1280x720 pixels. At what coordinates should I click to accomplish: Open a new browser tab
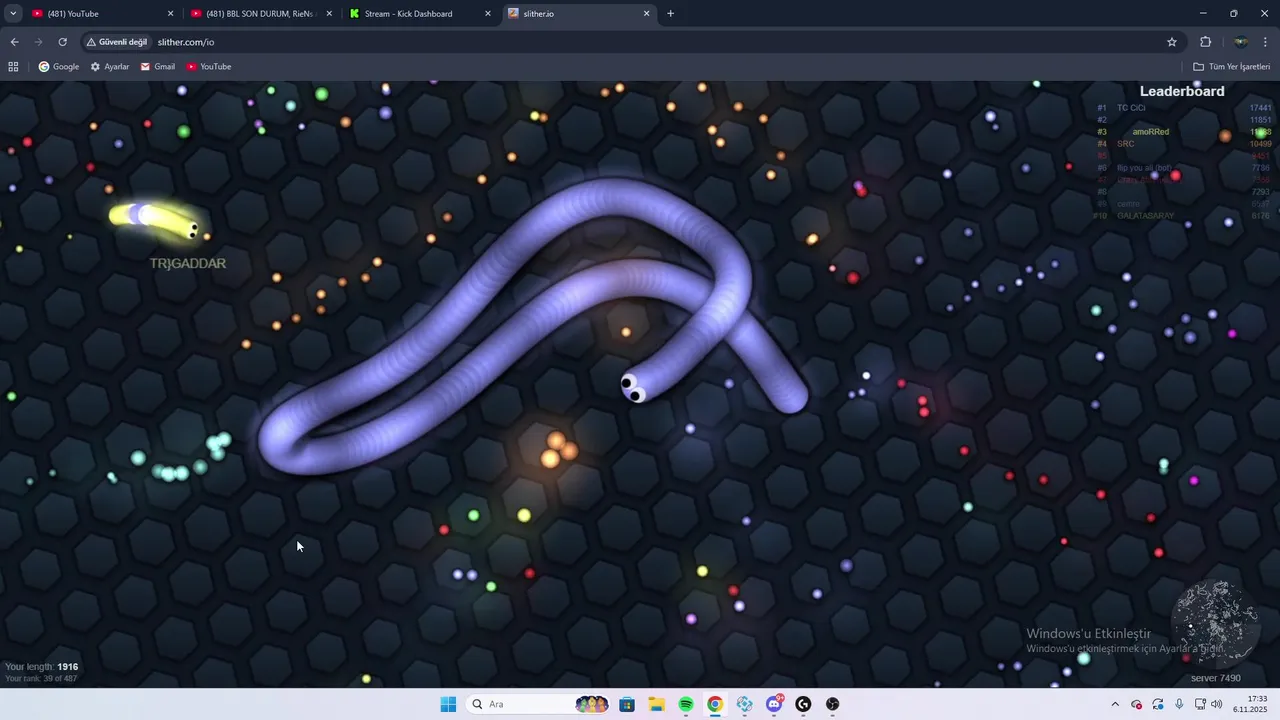pos(670,14)
